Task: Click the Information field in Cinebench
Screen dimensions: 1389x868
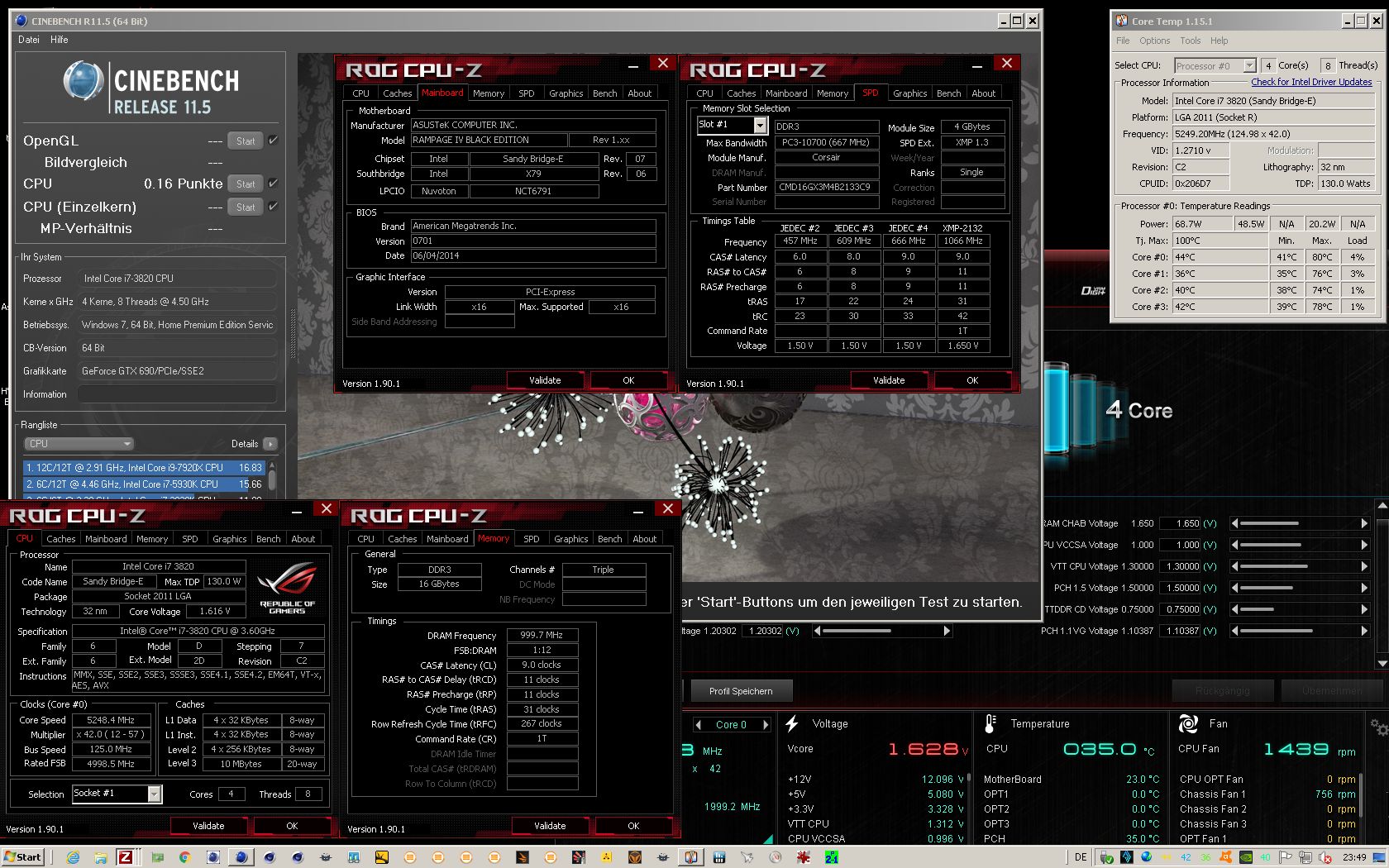Action: click(177, 394)
